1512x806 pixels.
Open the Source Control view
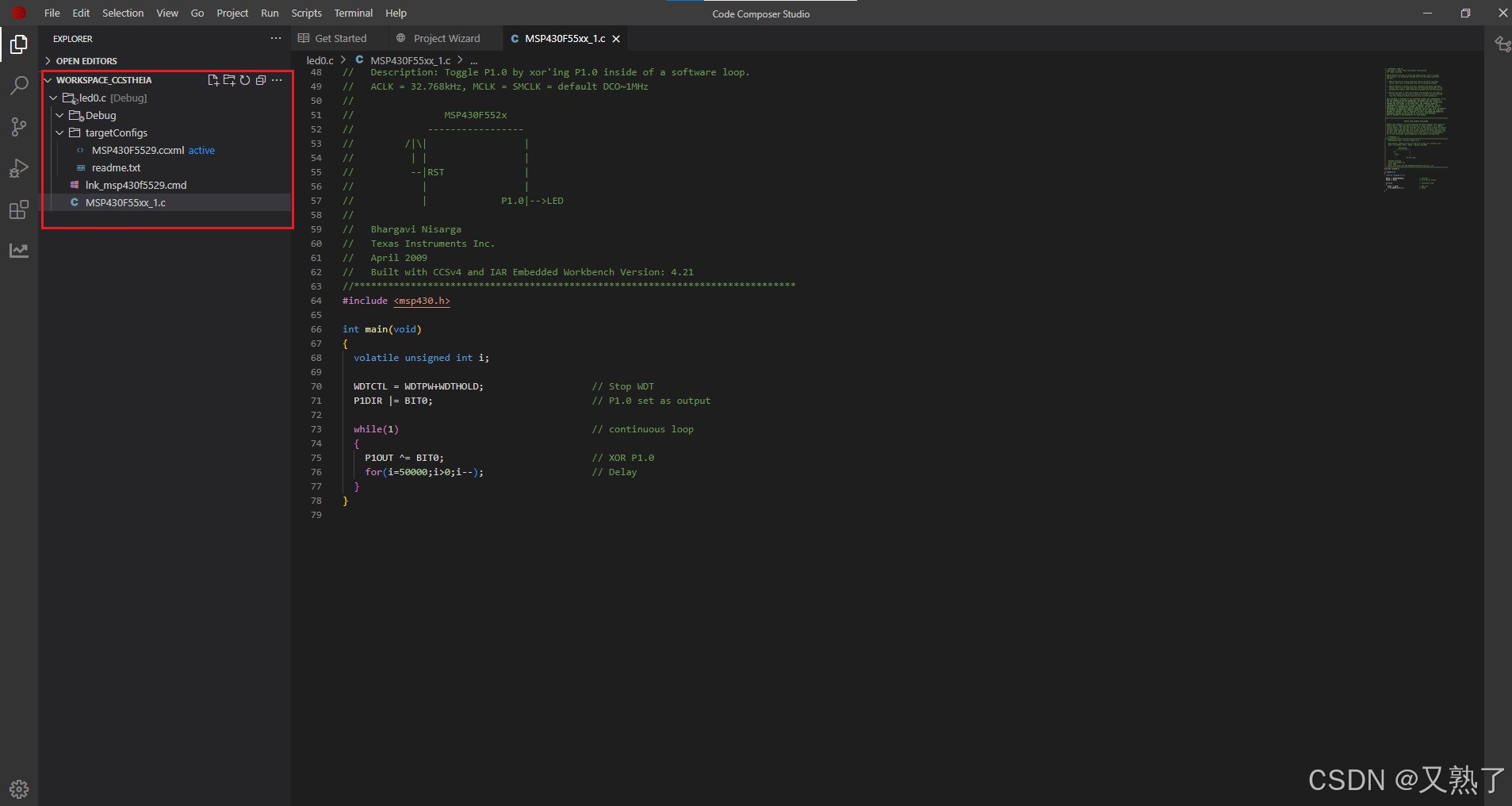pyautogui.click(x=18, y=127)
